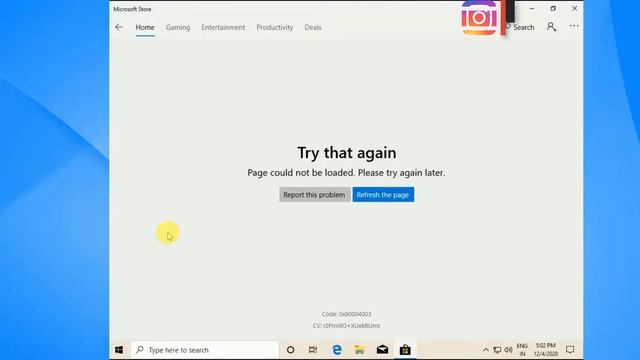640x360 pixels.
Task: Click the Type here to search box
Action: [205, 350]
